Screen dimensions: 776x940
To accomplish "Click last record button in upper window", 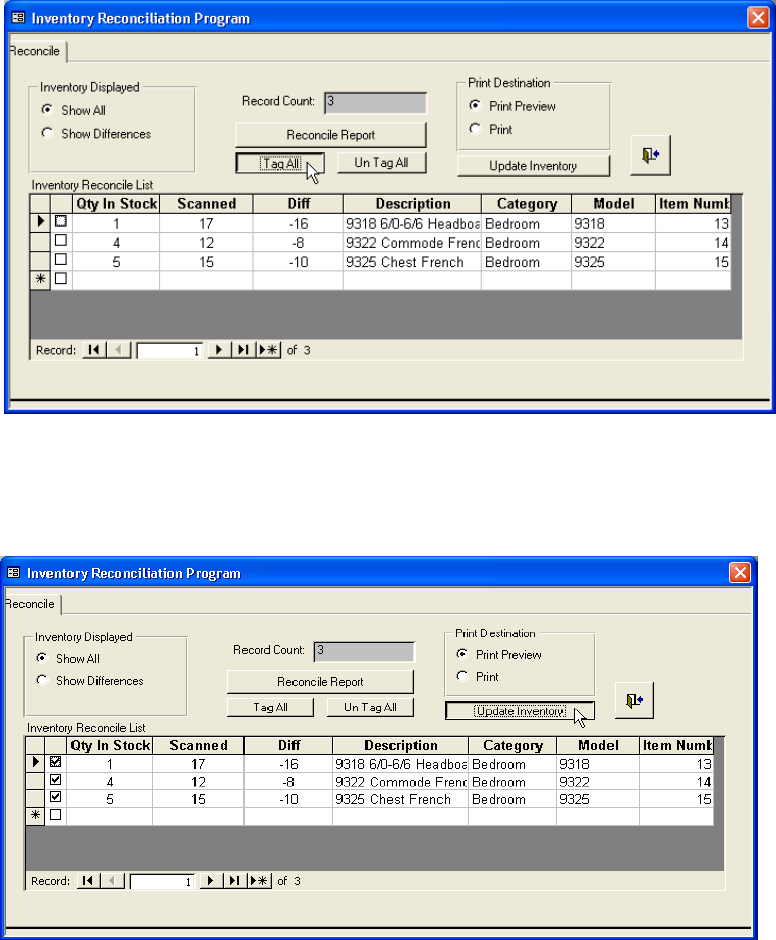I will [x=243, y=350].
